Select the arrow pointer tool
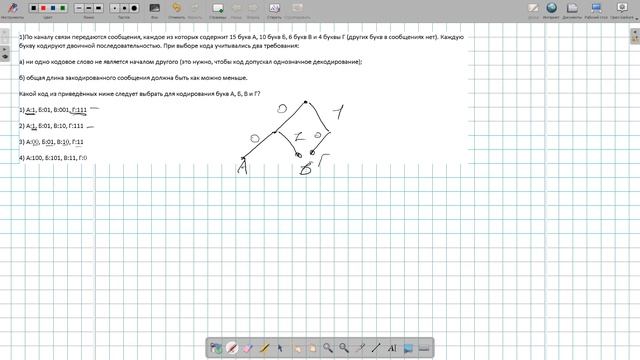Image resolution: width=640 pixels, height=360 pixels. (x=280, y=348)
